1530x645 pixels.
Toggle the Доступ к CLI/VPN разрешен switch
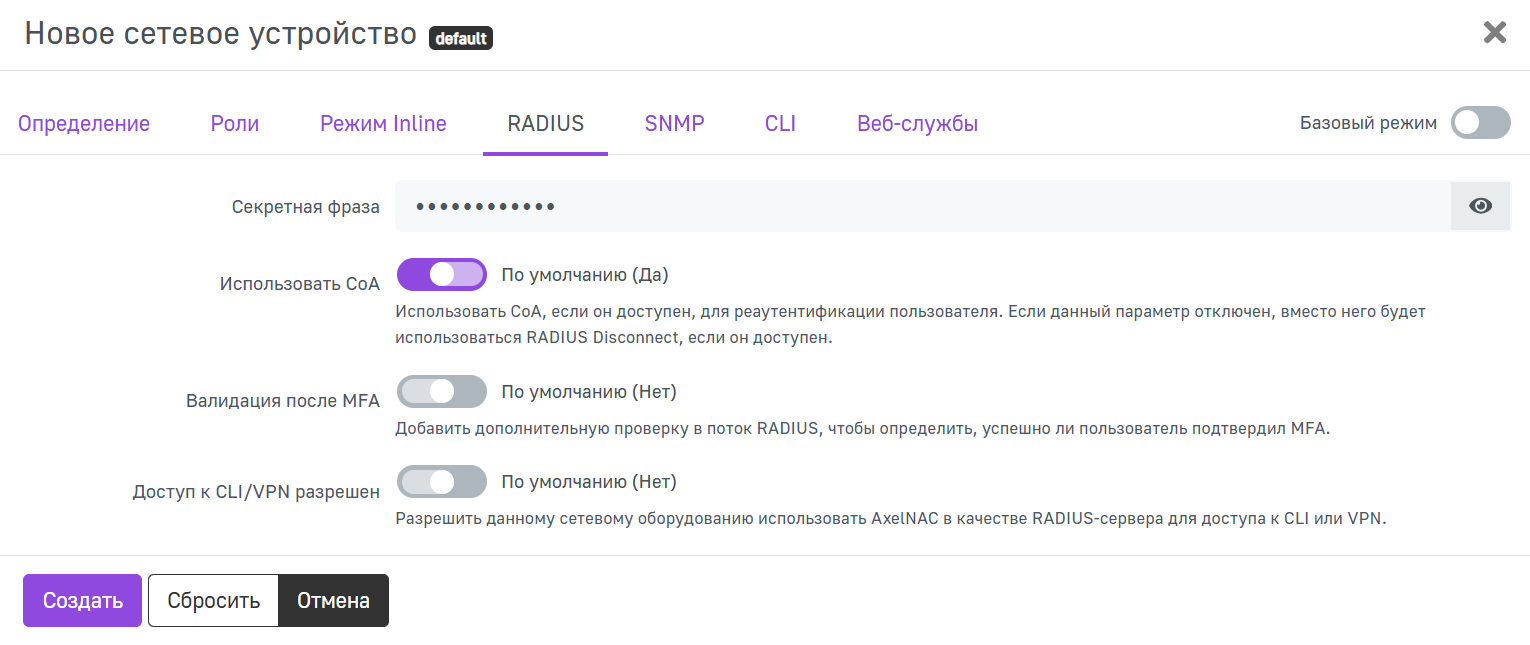pyautogui.click(x=442, y=482)
